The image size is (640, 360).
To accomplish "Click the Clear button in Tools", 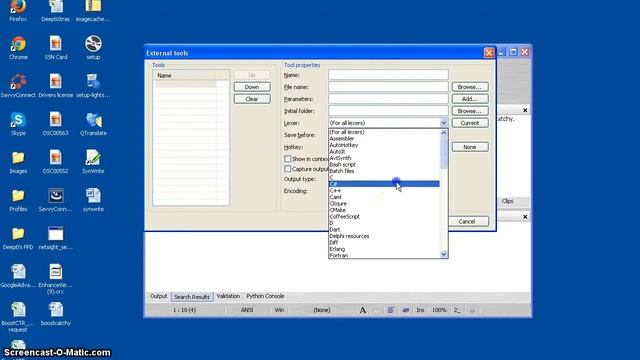I will (x=252, y=99).
